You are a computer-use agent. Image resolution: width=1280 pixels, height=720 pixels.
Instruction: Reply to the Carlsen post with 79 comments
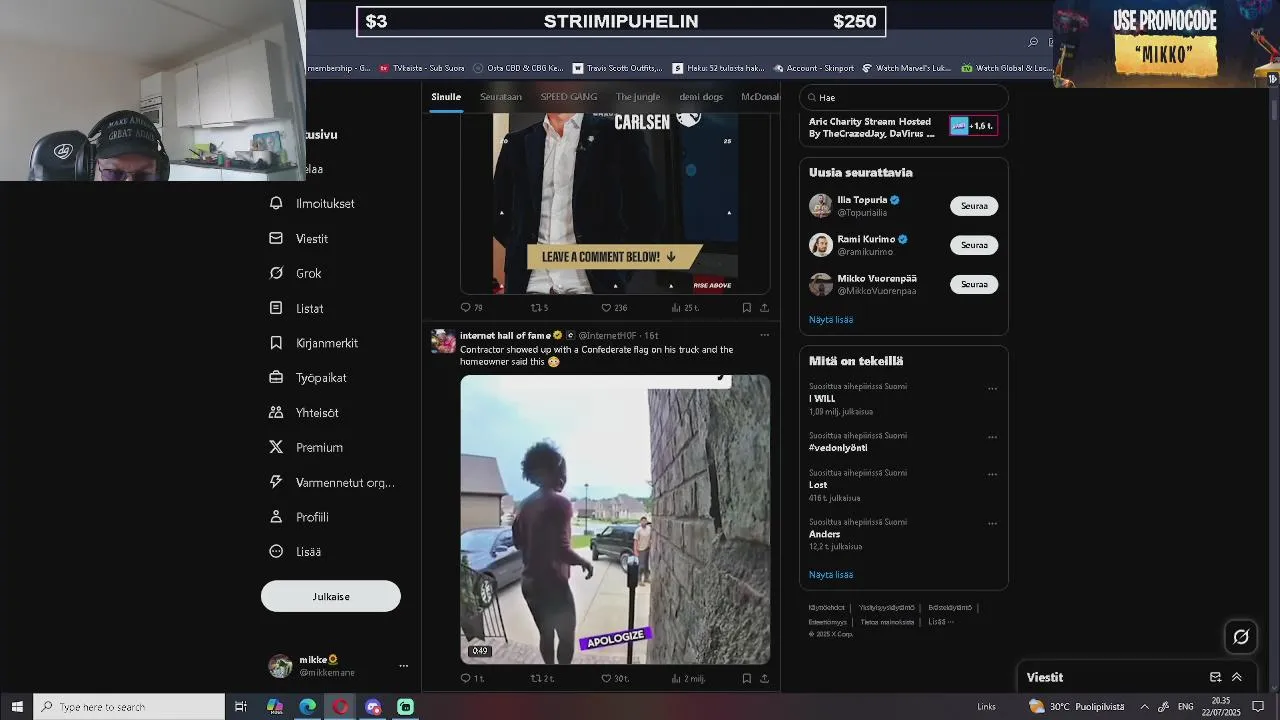click(x=465, y=308)
